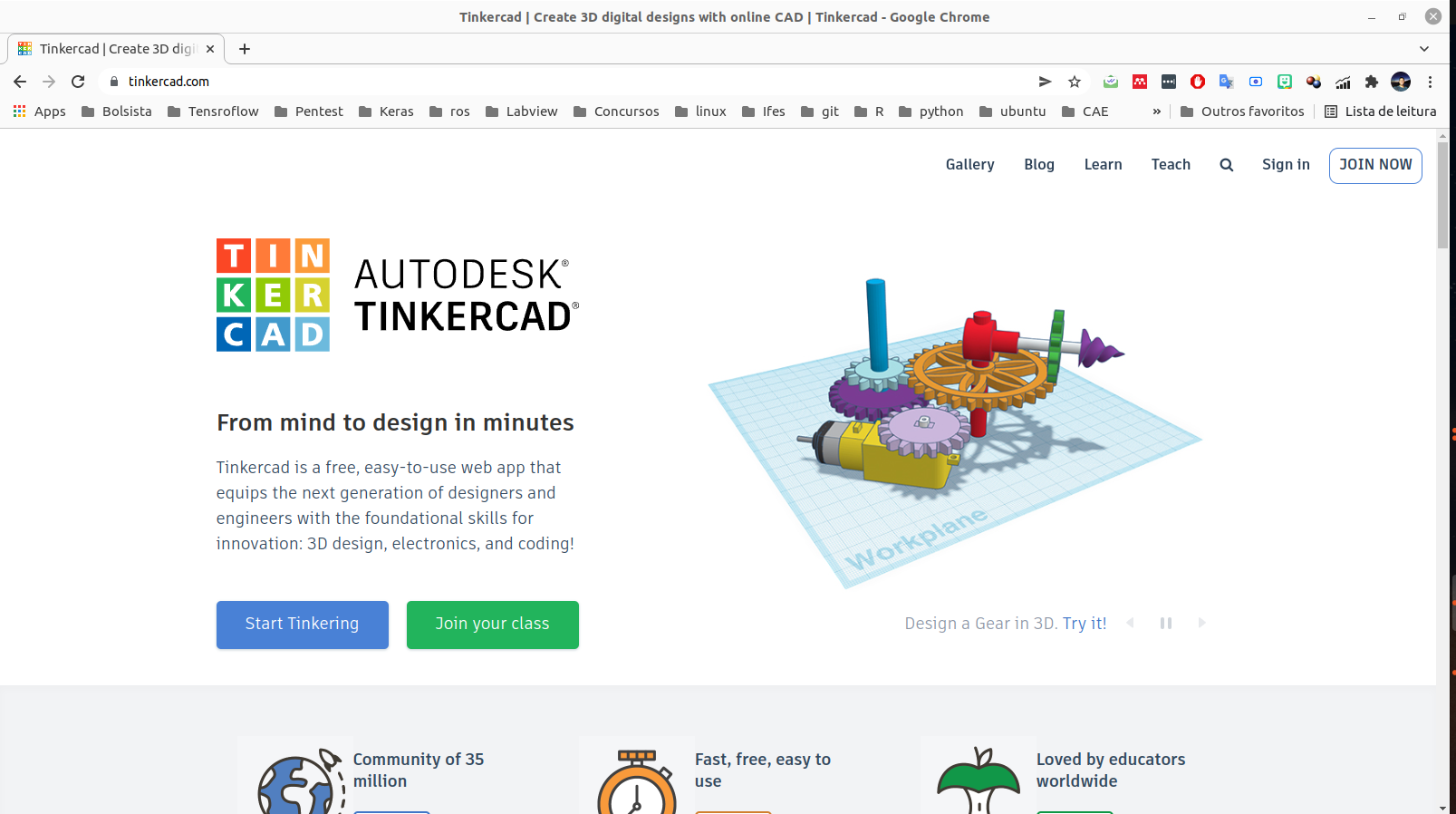Click 'Fast, free, easy to use' heading
Screen dimensions: 1456x814
[763, 770]
